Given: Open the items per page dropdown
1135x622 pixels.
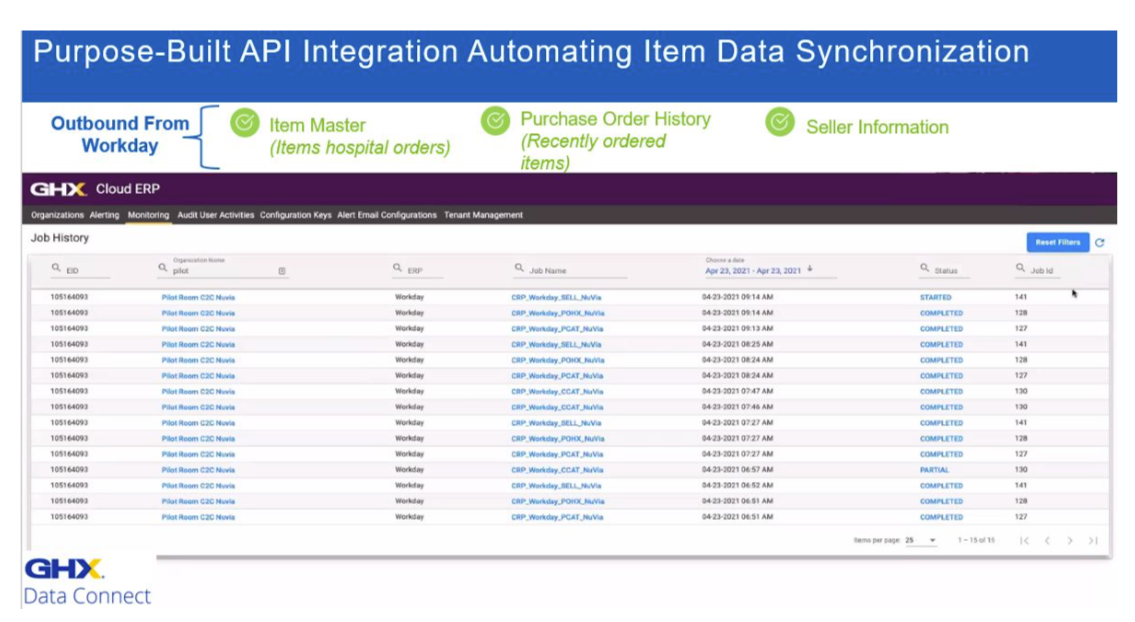Looking at the screenshot, I should 930,540.
